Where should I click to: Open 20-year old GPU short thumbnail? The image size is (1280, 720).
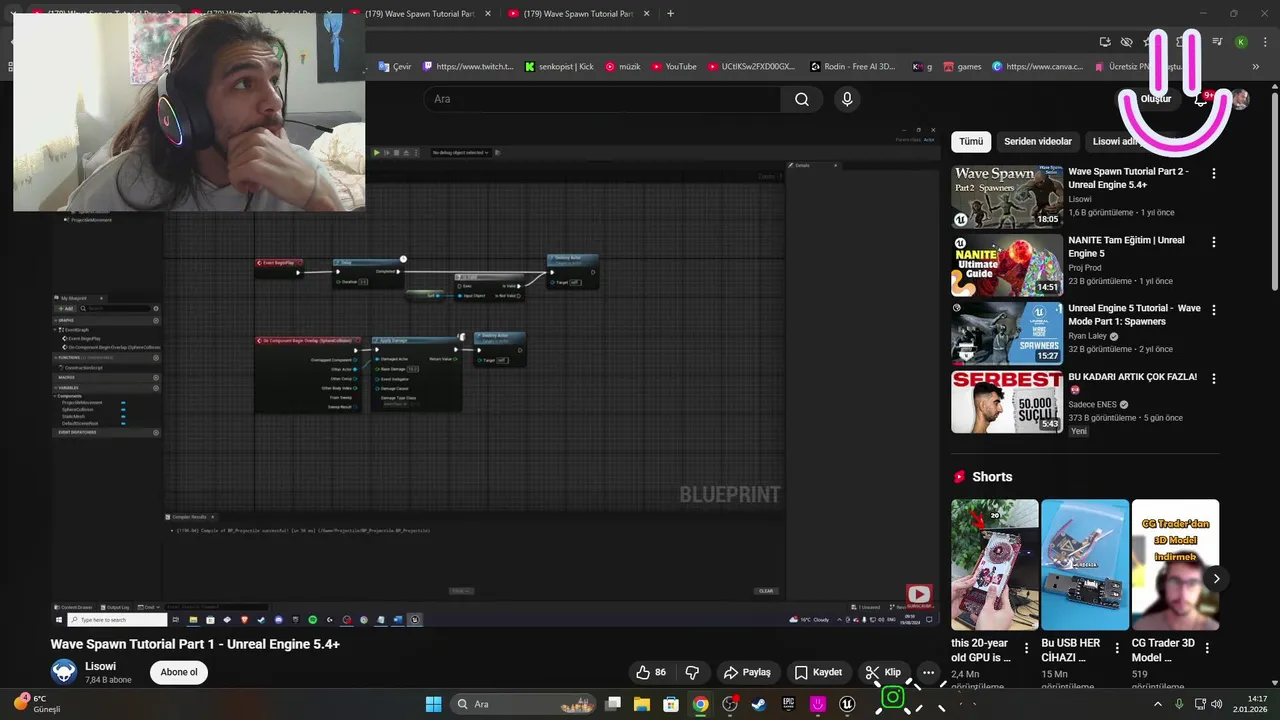click(x=995, y=565)
